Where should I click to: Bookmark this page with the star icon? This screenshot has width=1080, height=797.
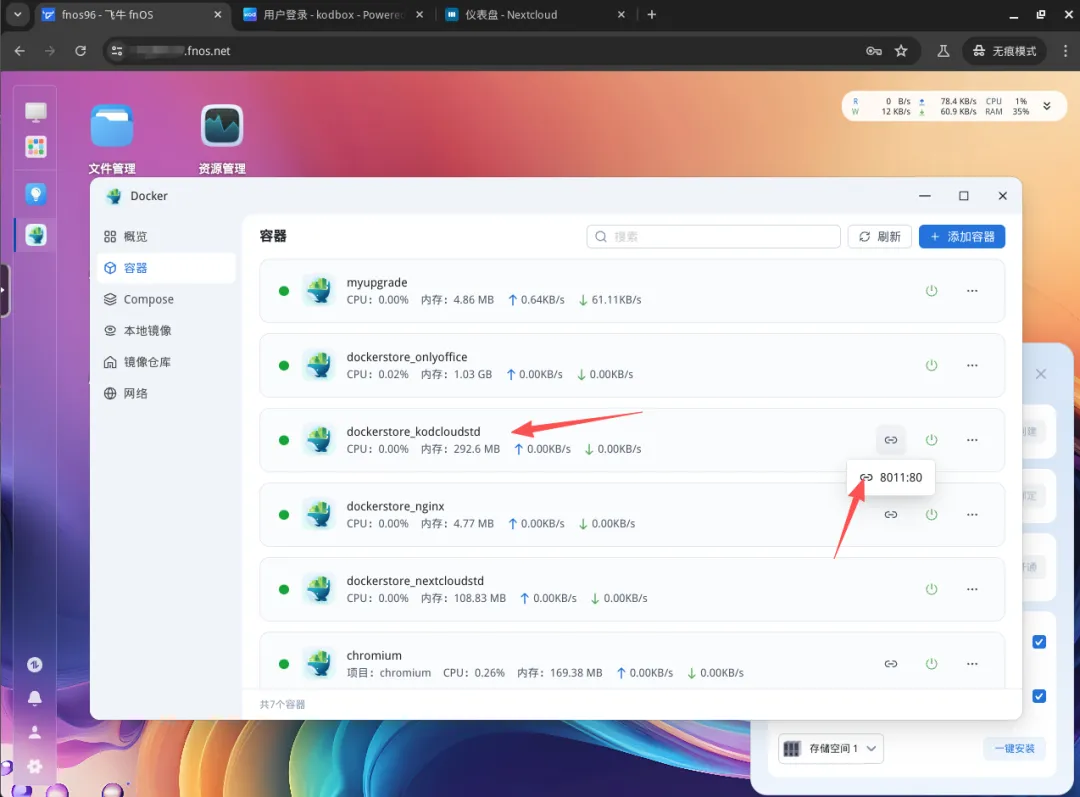[901, 51]
